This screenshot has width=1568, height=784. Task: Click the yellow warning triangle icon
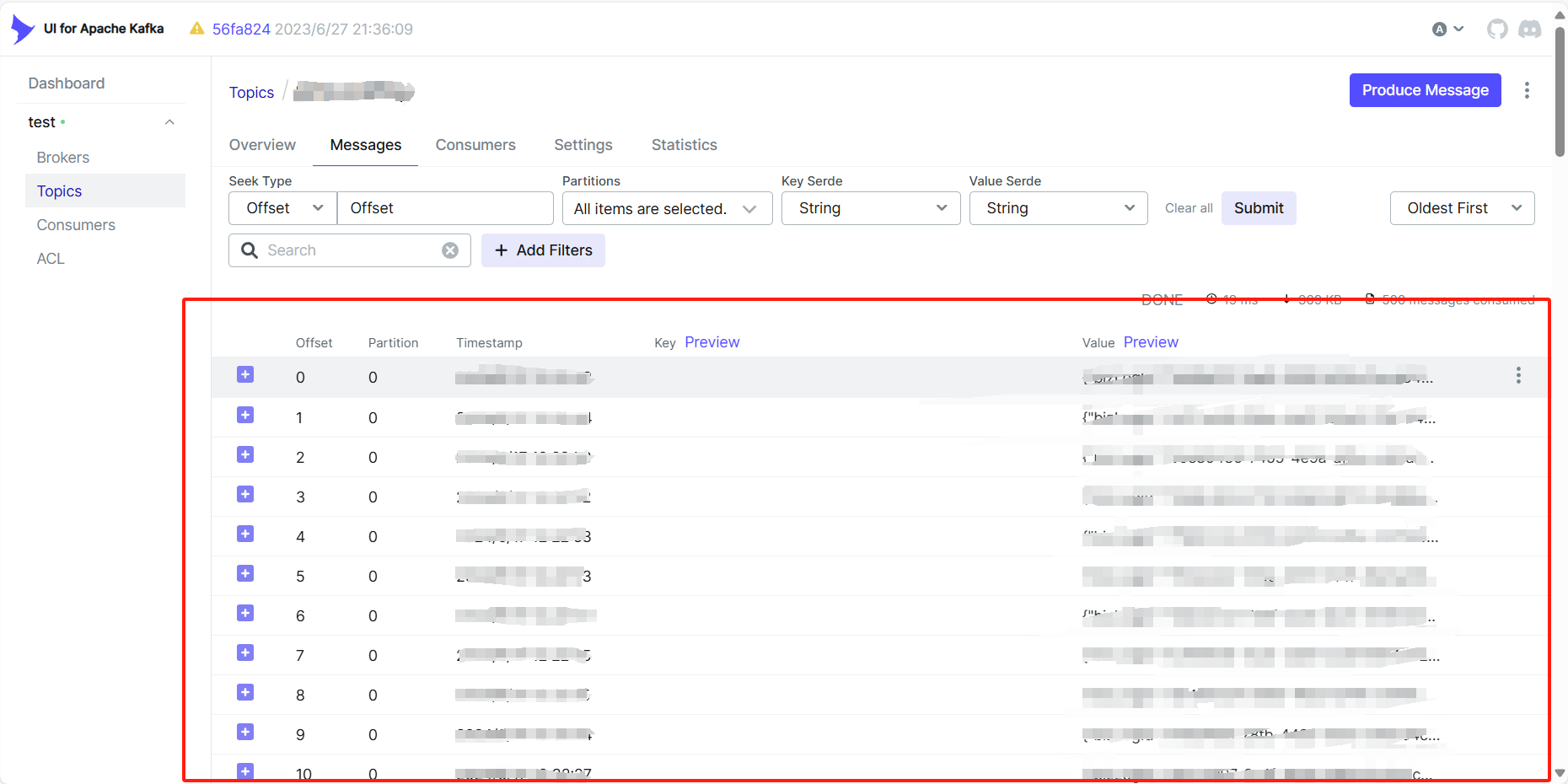coord(197,29)
